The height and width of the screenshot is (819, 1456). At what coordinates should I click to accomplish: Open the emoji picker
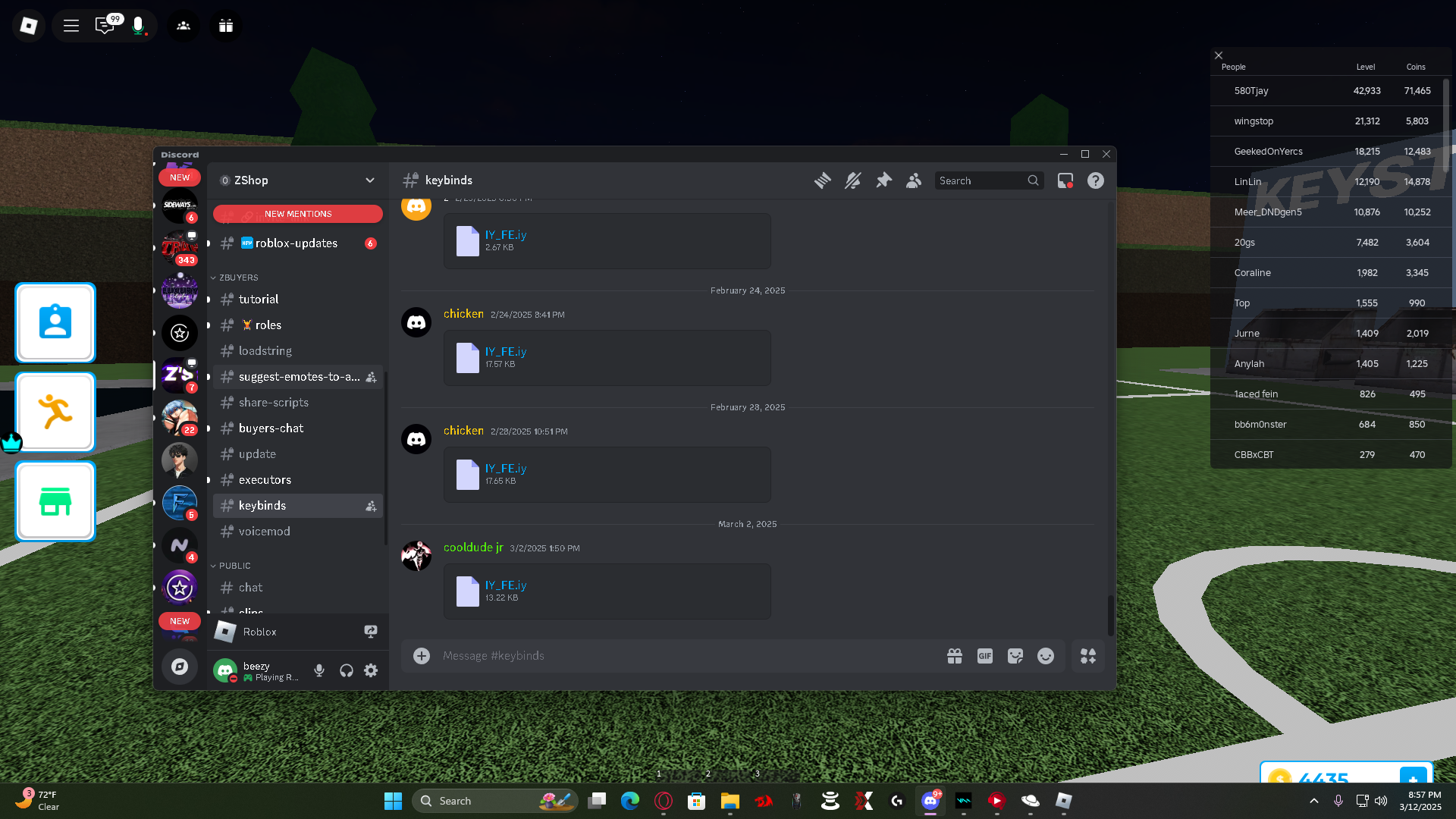[x=1046, y=656]
